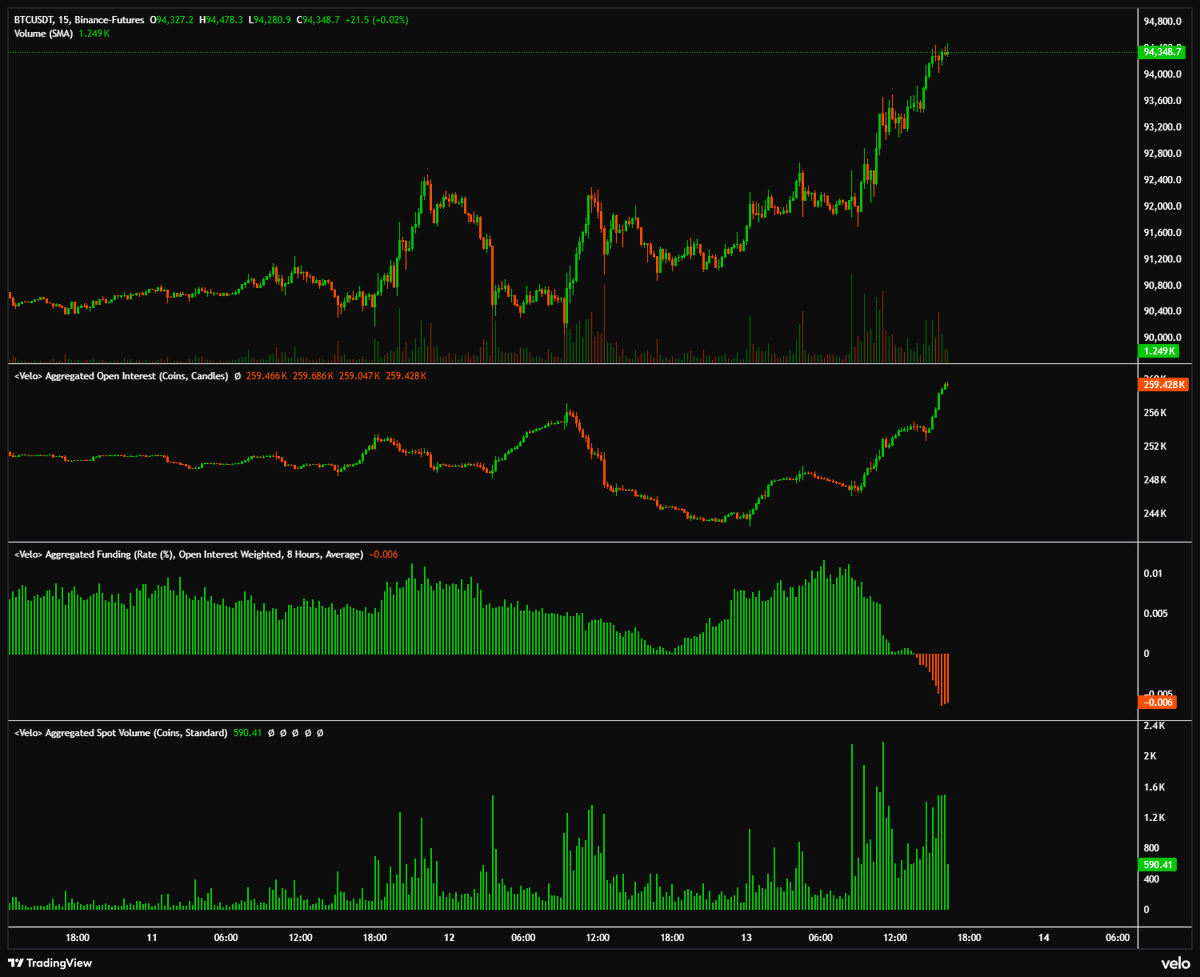Click date label 14 on time axis
This screenshot has height=977, width=1200.
coord(1043,938)
